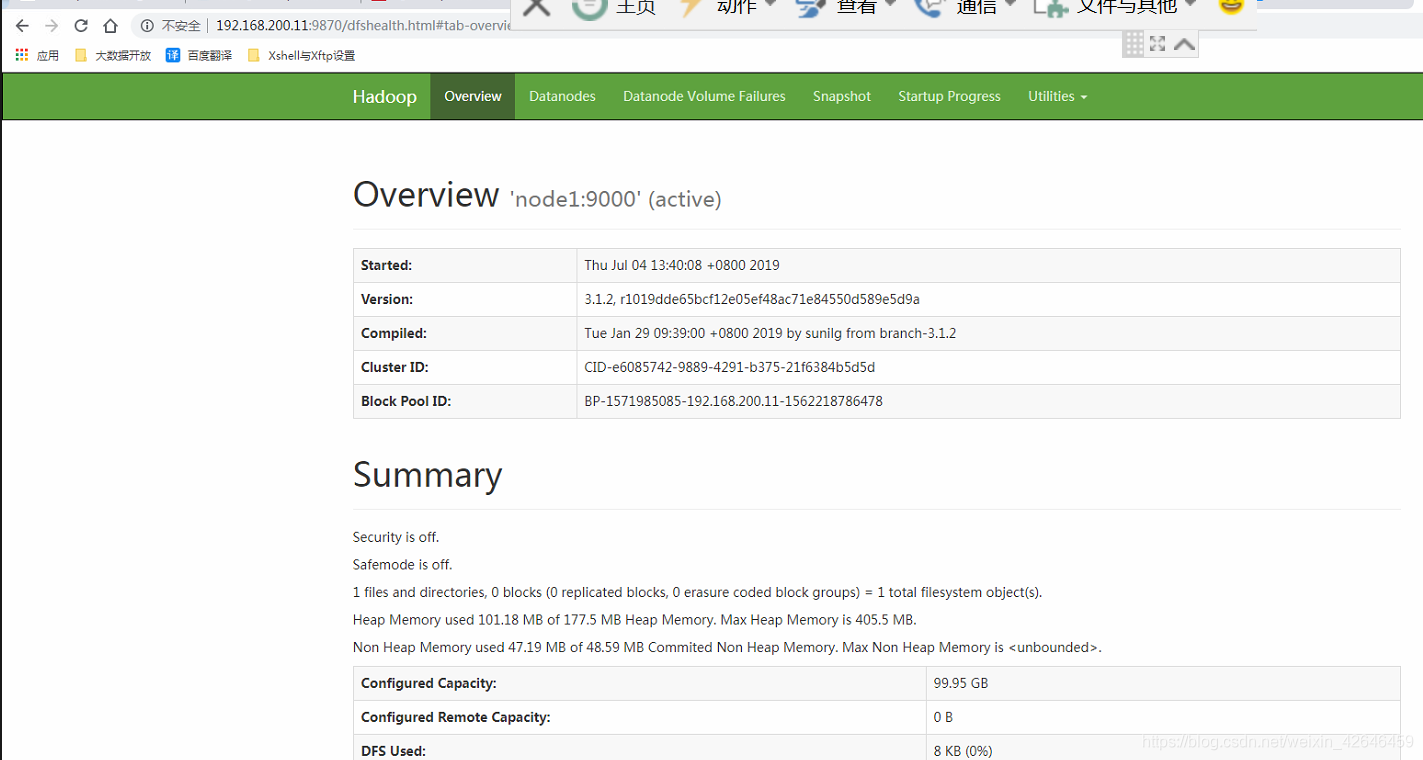Screen dimensions: 1423x760
Task: Reload the current page
Action: tap(81, 26)
